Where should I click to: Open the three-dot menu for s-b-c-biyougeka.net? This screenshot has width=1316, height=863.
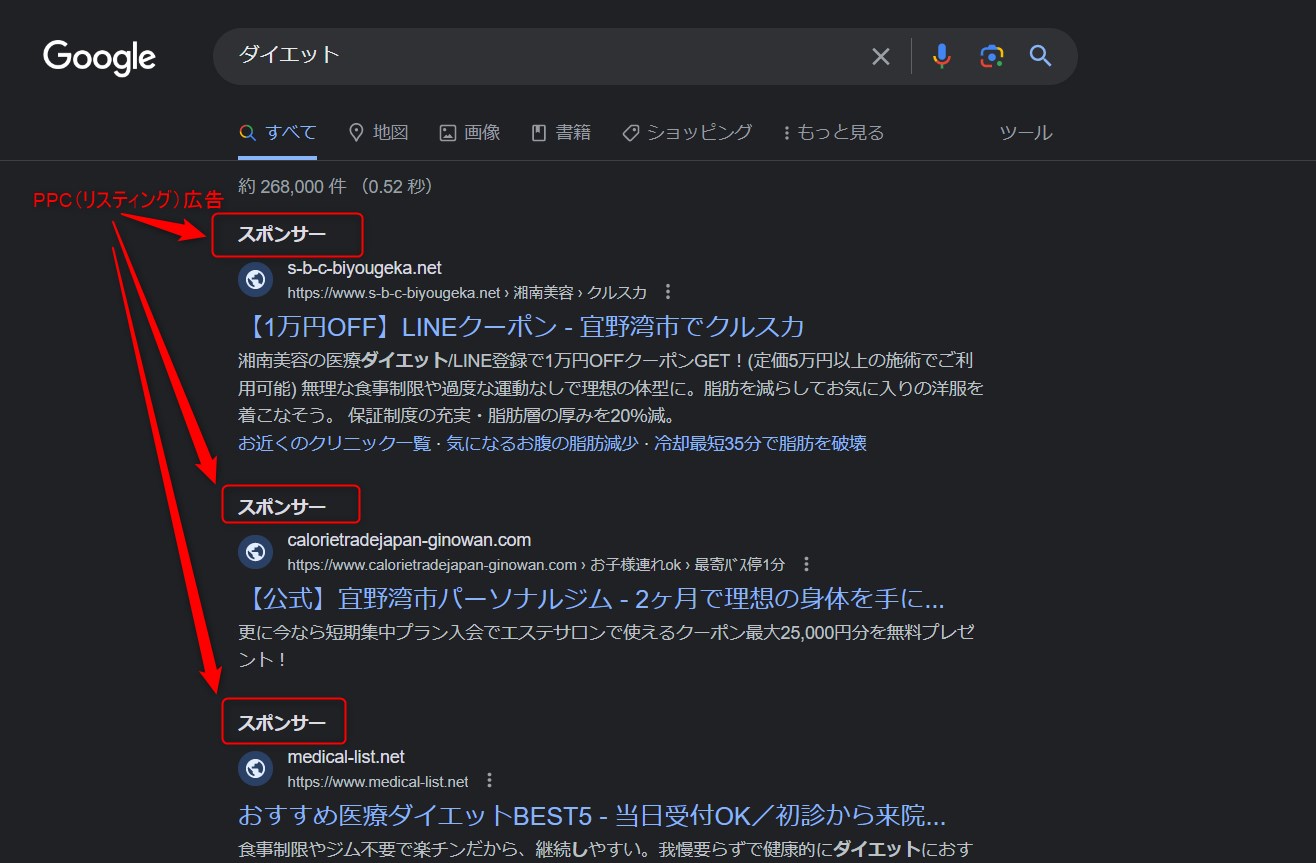[668, 292]
